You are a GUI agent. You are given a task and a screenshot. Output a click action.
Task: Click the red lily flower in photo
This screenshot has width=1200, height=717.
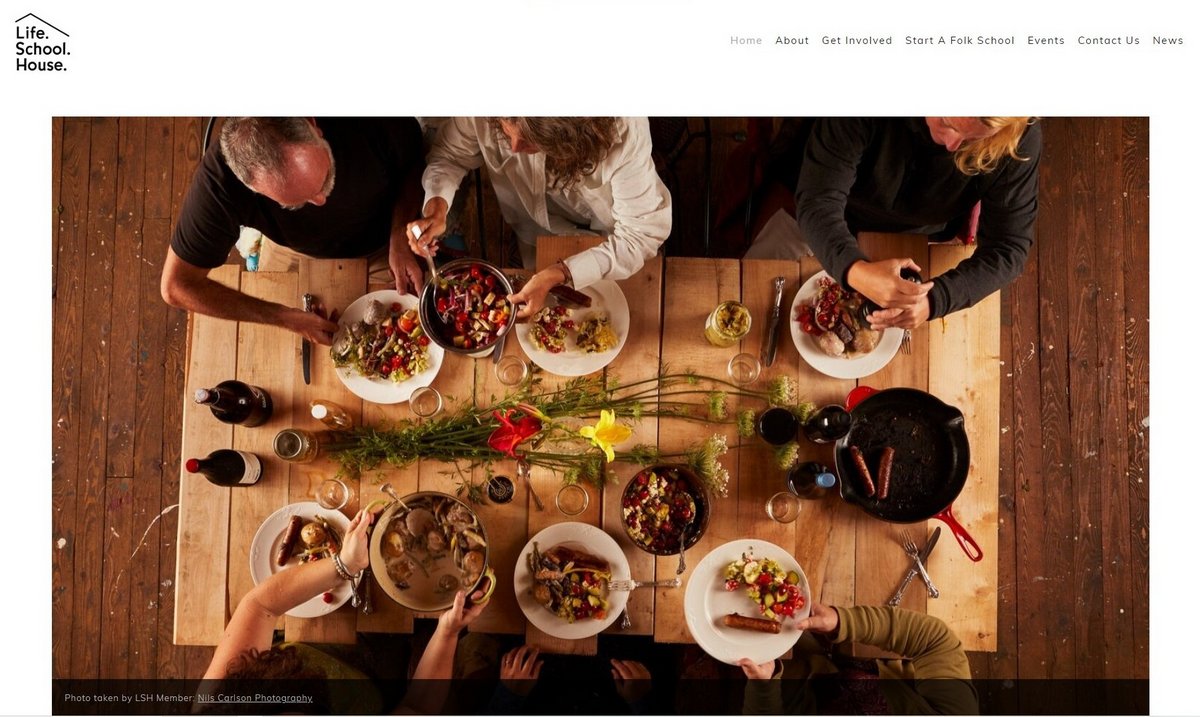tap(513, 431)
